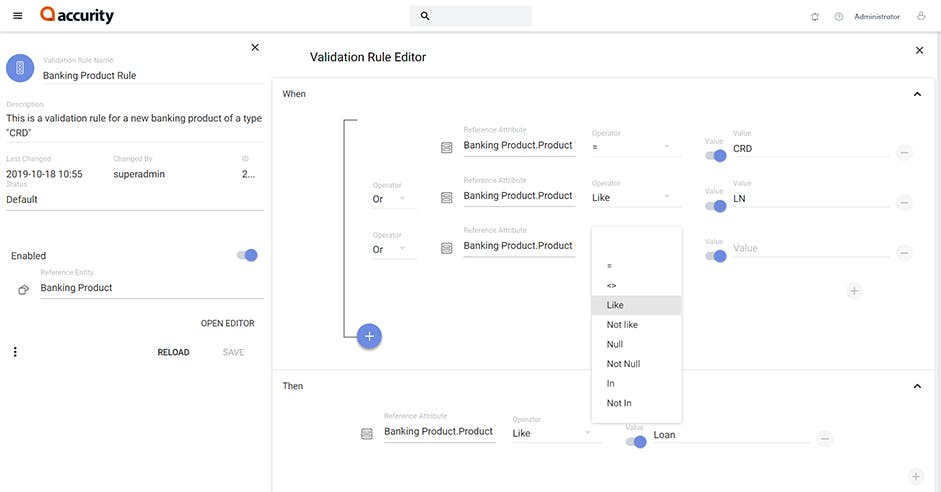Image resolution: width=941 pixels, height=492 pixels.
Task: Open the help question mark icon
Action: pyautogui.click(x=839, y=17)
